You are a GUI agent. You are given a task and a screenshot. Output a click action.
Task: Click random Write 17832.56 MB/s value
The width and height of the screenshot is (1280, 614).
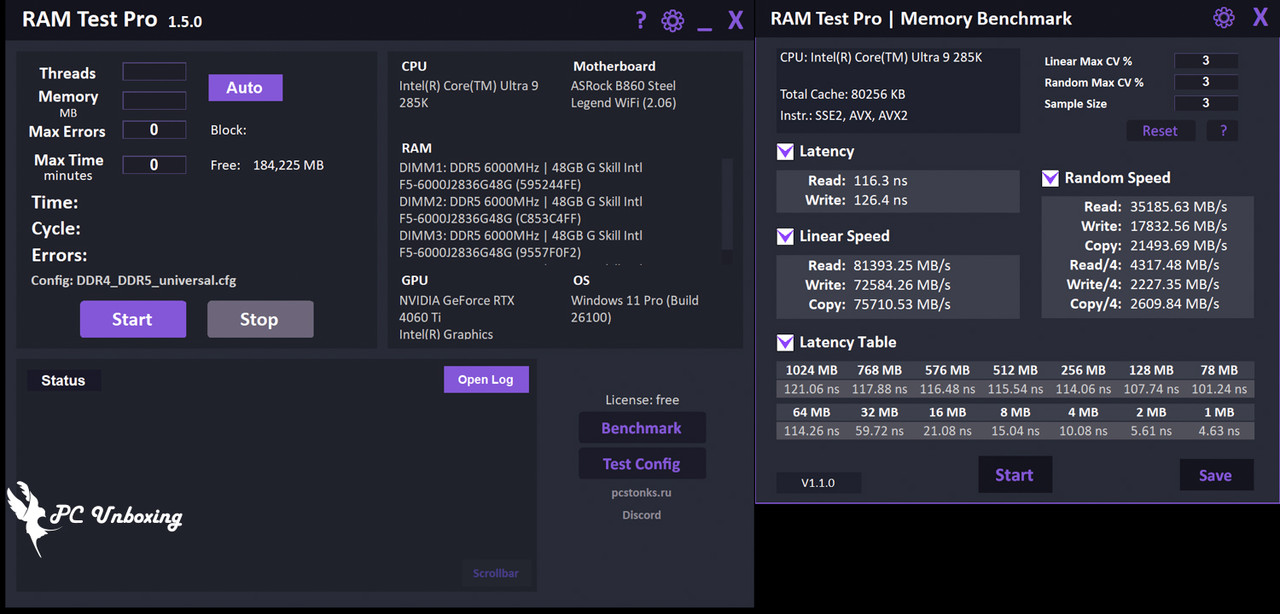(x=1178, y=226)
